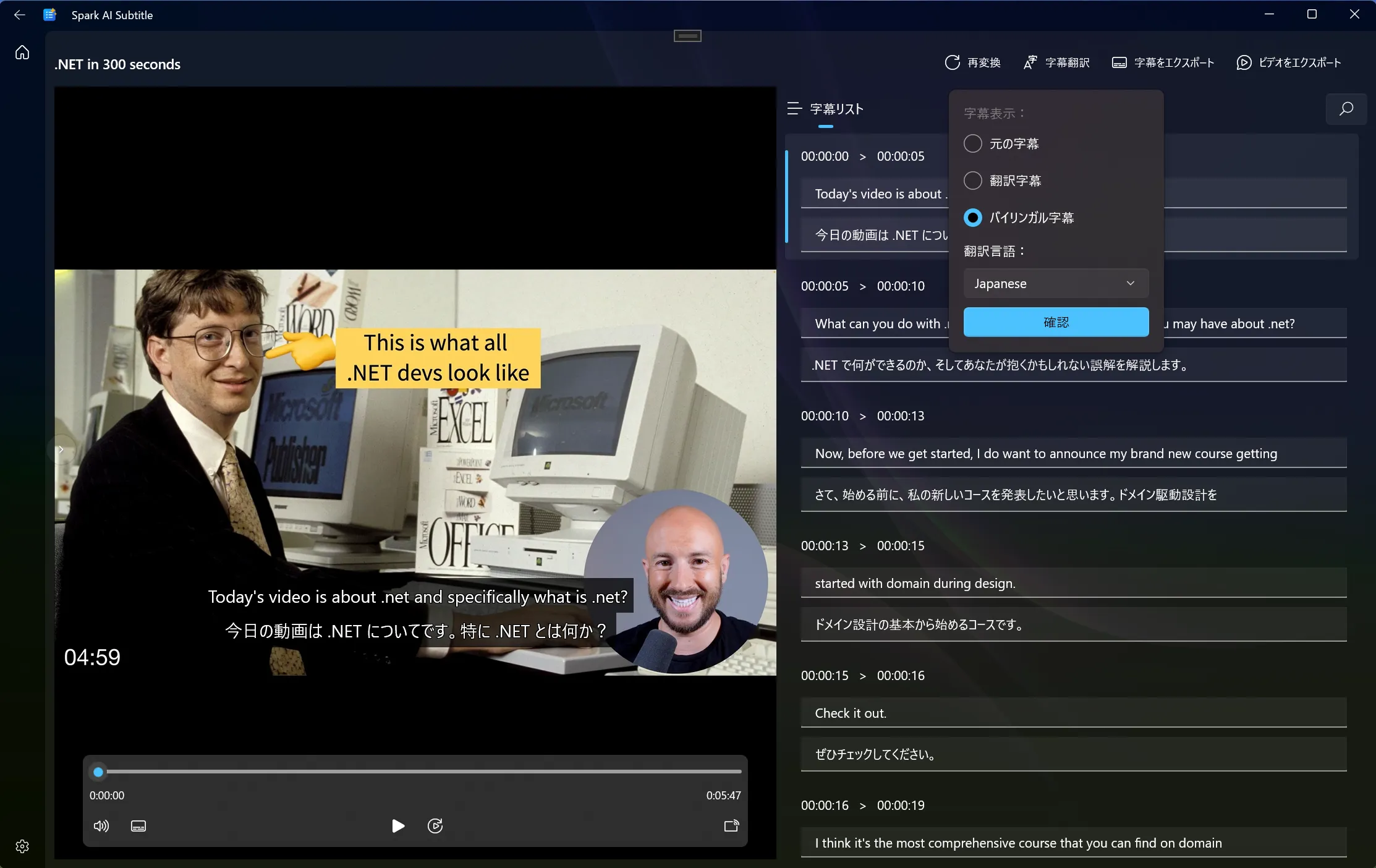Open the Japanese translation language dropdown

1056,283
